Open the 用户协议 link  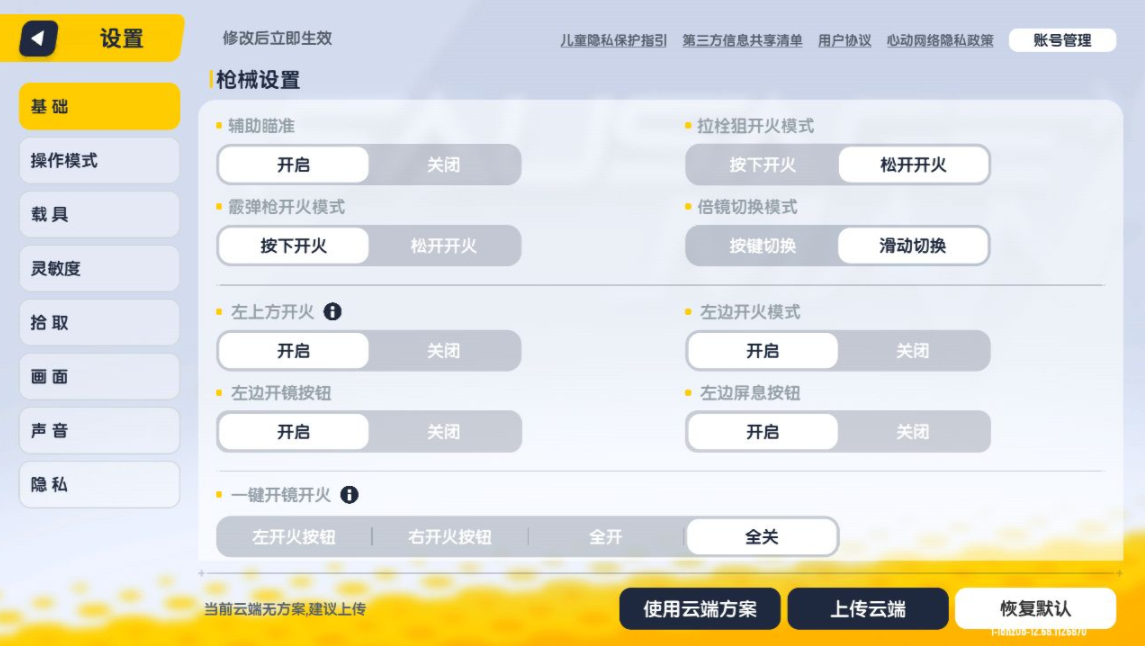point(844,41)
